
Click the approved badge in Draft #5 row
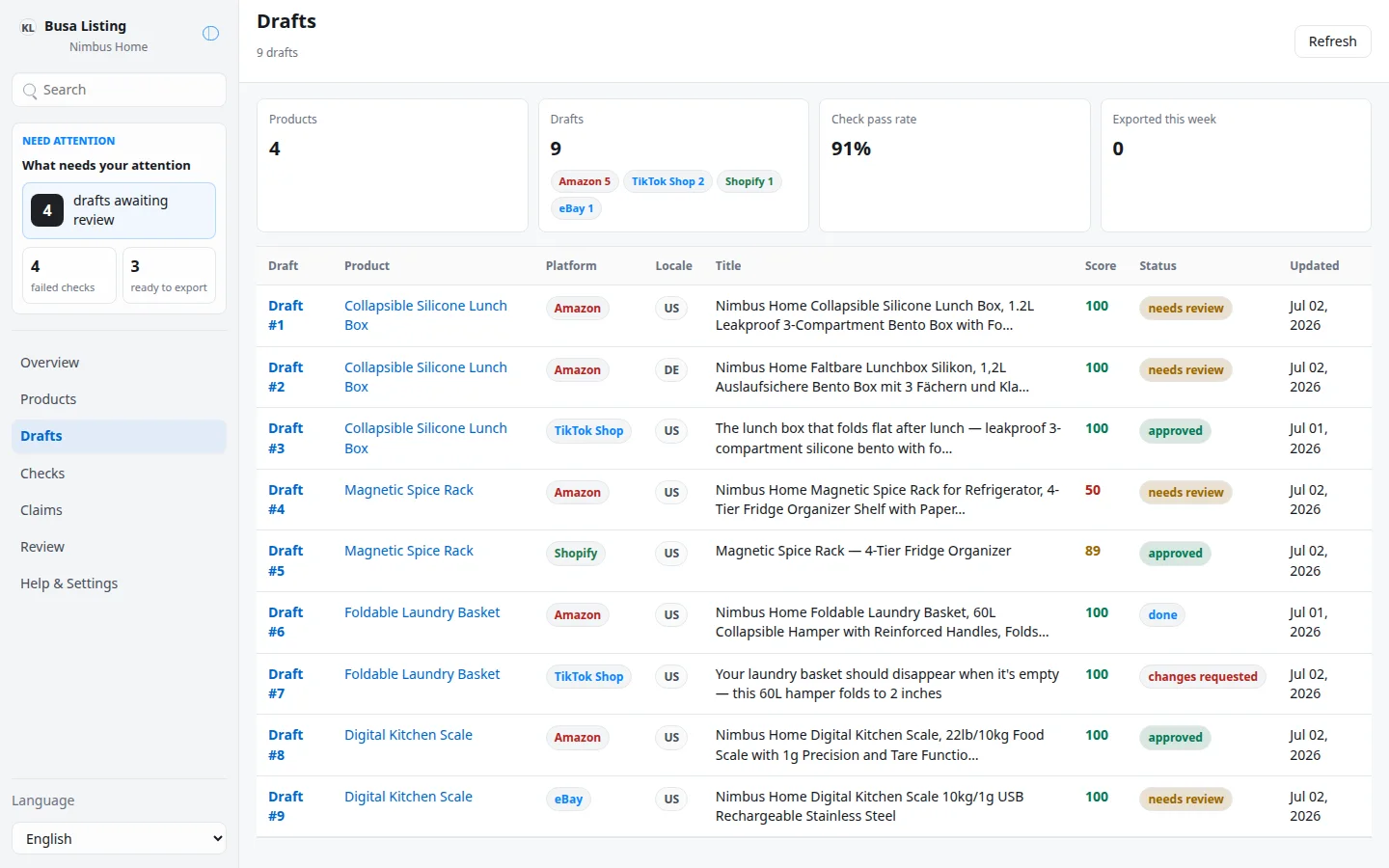point(1175,554)
